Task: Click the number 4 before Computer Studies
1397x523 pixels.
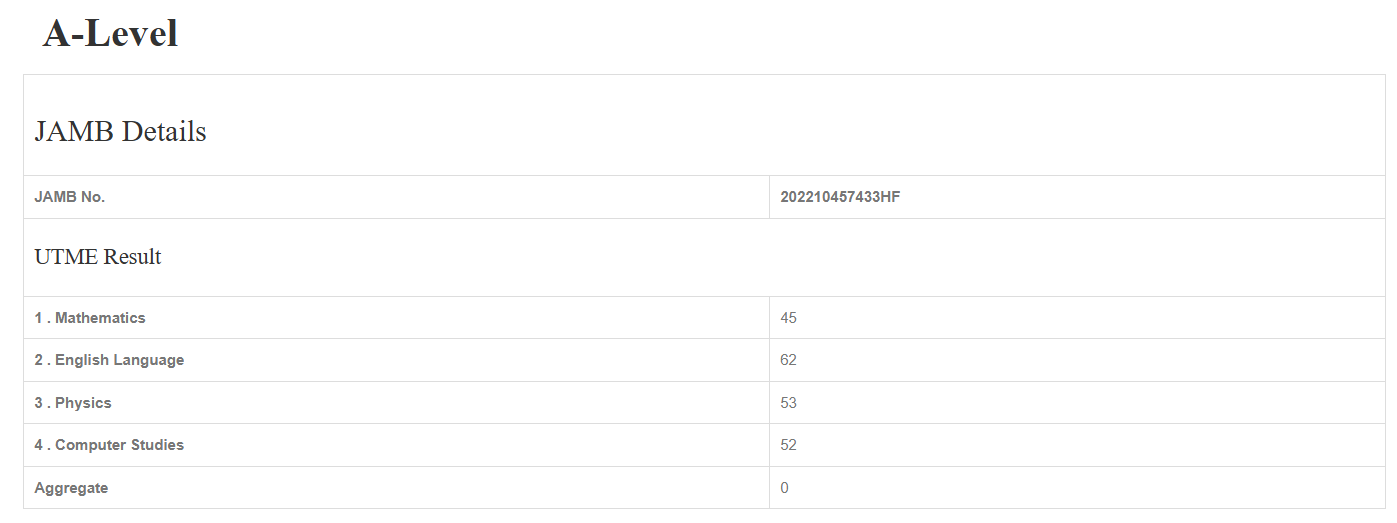Action: coord(38,445)
